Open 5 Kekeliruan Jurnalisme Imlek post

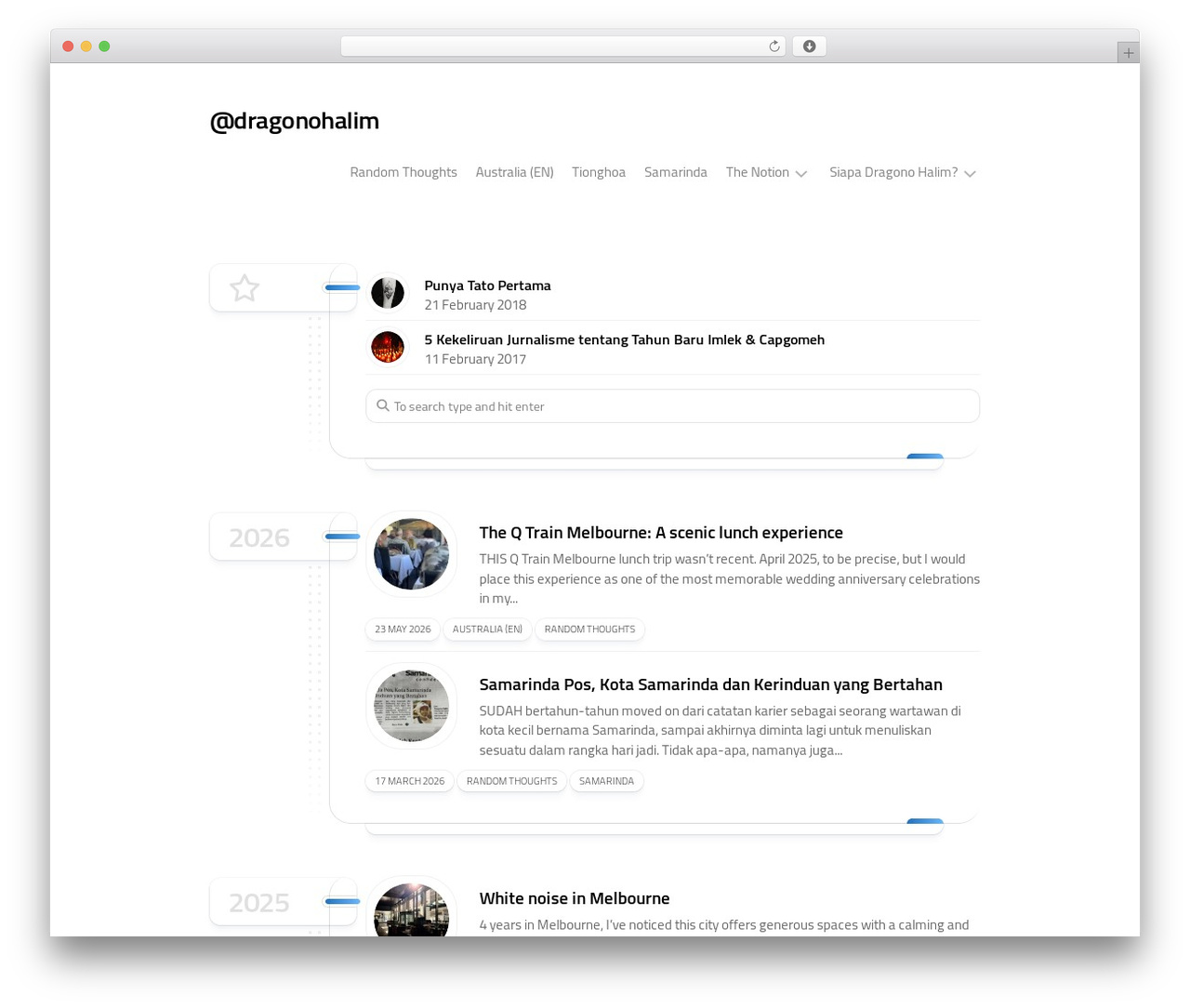pos(625,339)
